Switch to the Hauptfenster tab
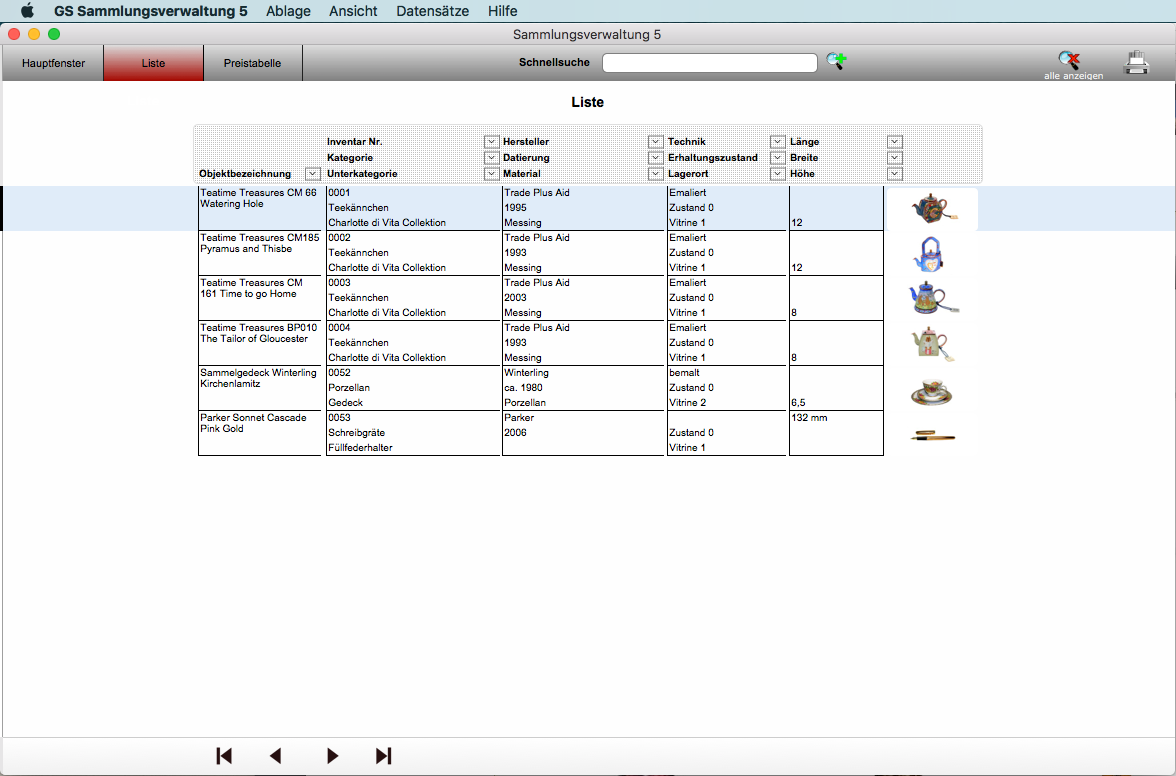 [x=53, y=63]
